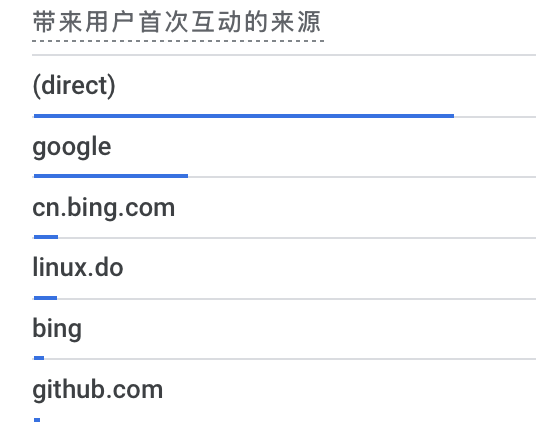Click the tiny blue bar under github.com

37,420
